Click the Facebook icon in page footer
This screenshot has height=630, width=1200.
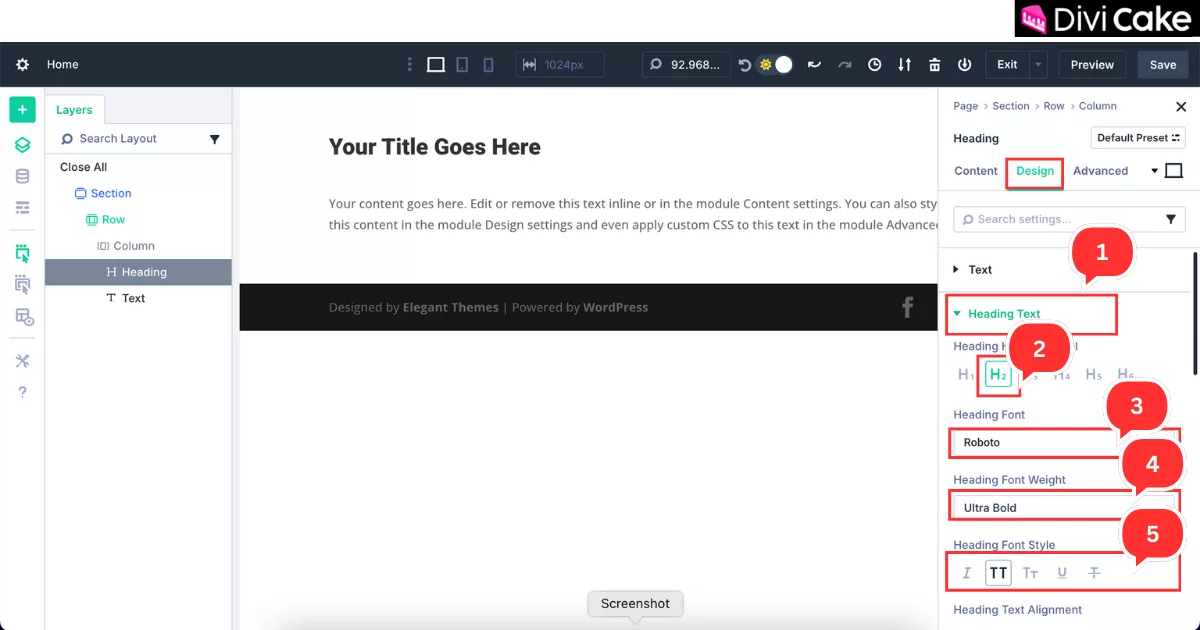[908, 307]
